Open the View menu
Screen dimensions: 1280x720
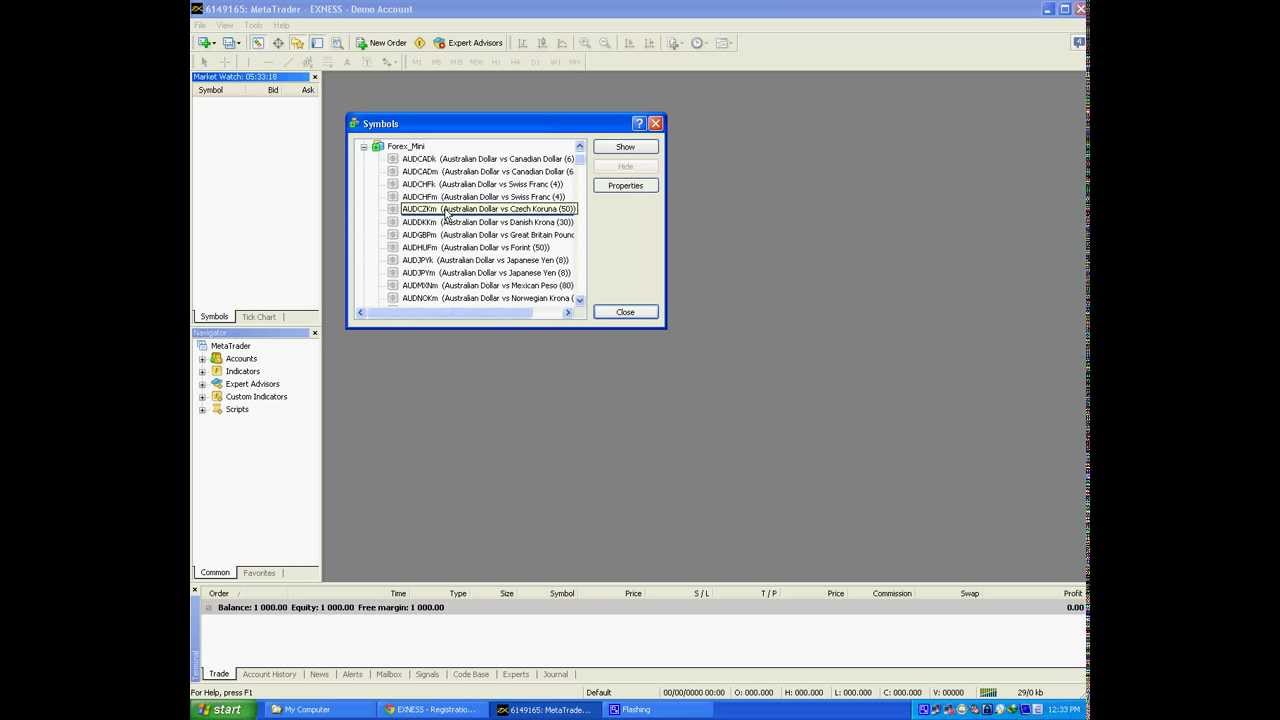225,25
